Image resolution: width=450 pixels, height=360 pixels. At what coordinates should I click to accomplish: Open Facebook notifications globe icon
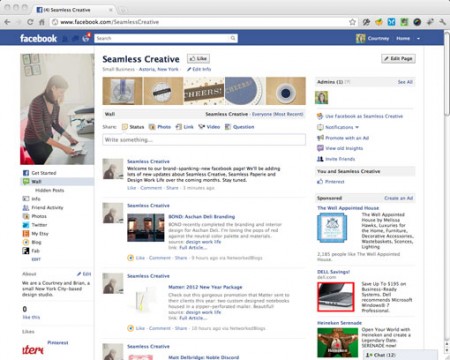pyautogui.click(x=86, y=38)
